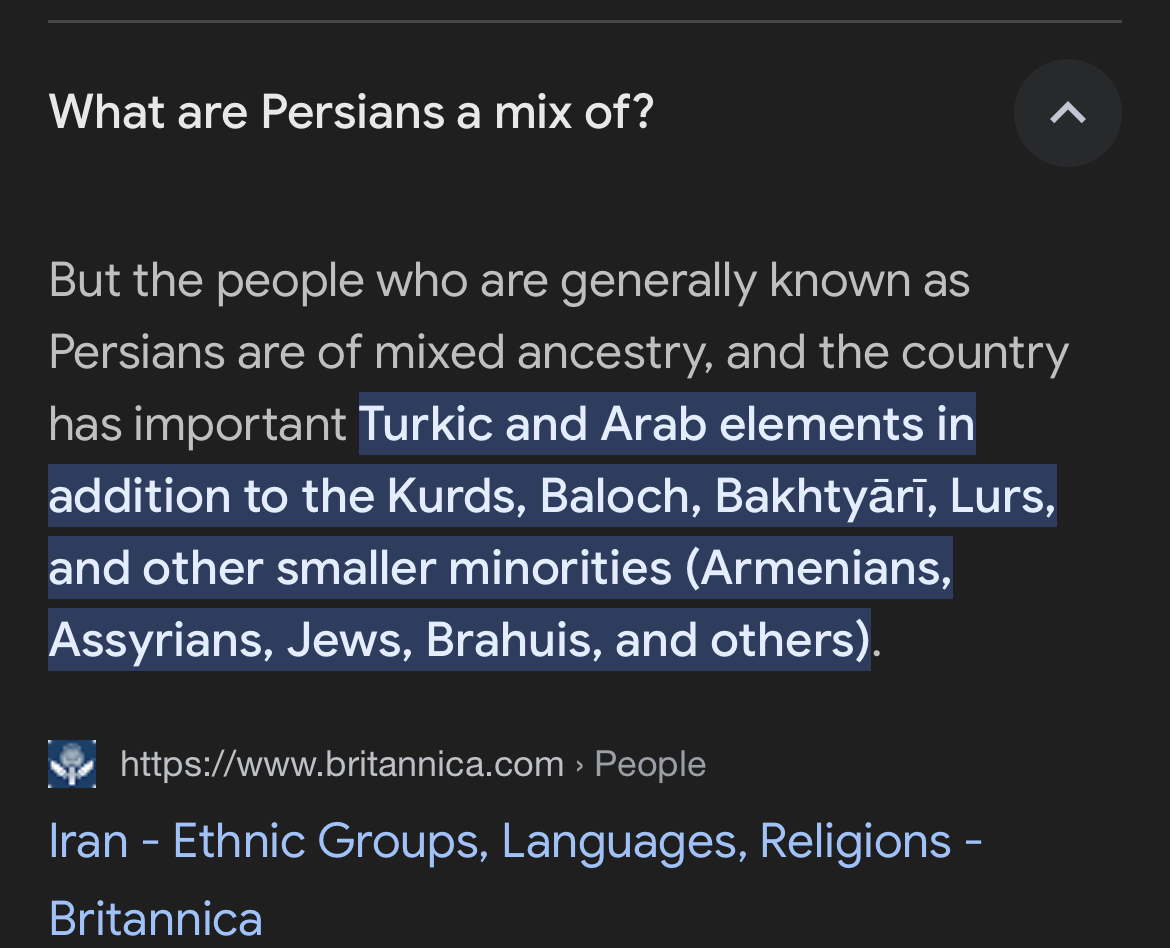
Task: Click the word 'Lurs,' in the snippet
Action: click(1003, 496)
